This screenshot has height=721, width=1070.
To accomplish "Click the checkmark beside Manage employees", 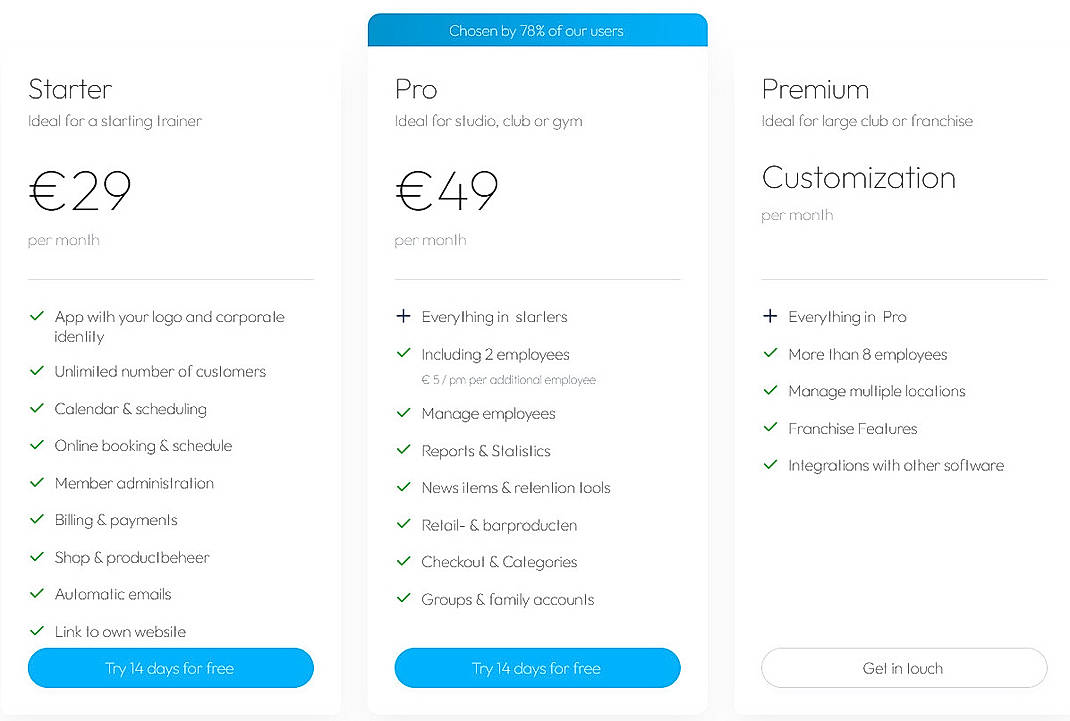I will (x=404, y=413).
